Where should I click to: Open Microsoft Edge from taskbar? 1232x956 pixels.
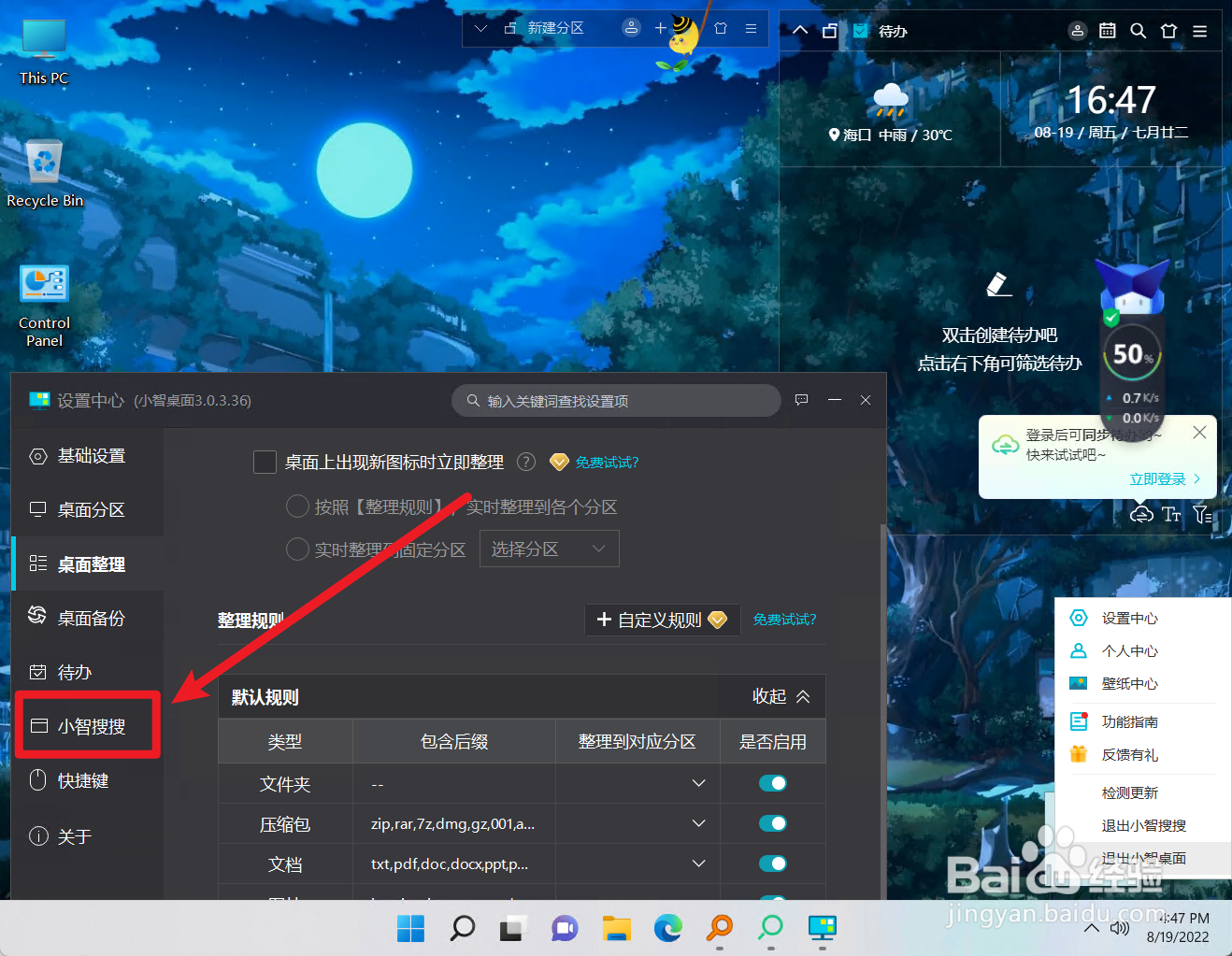coord(668,928)
